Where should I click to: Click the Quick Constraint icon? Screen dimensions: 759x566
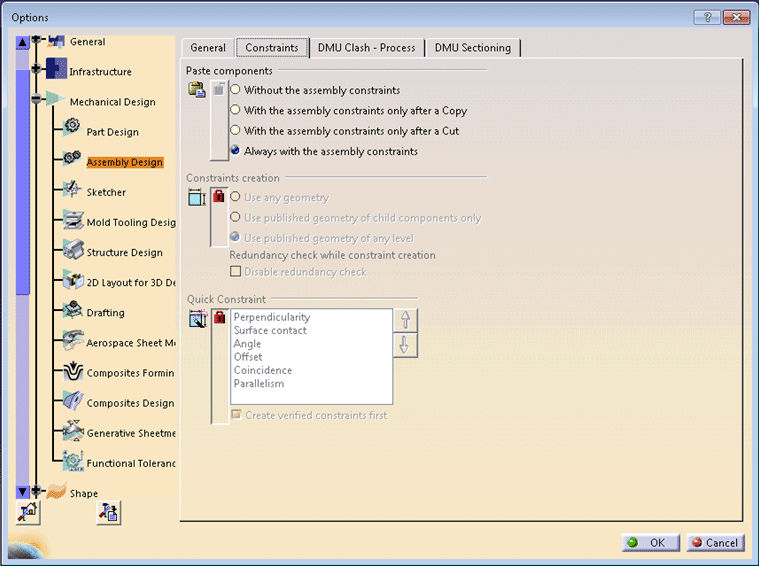(198, 319)
